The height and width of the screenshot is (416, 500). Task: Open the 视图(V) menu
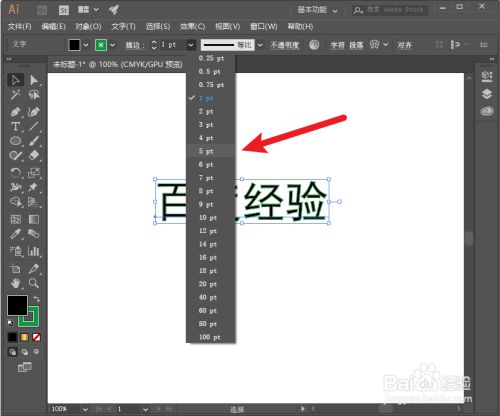click(x=228, y=26)
